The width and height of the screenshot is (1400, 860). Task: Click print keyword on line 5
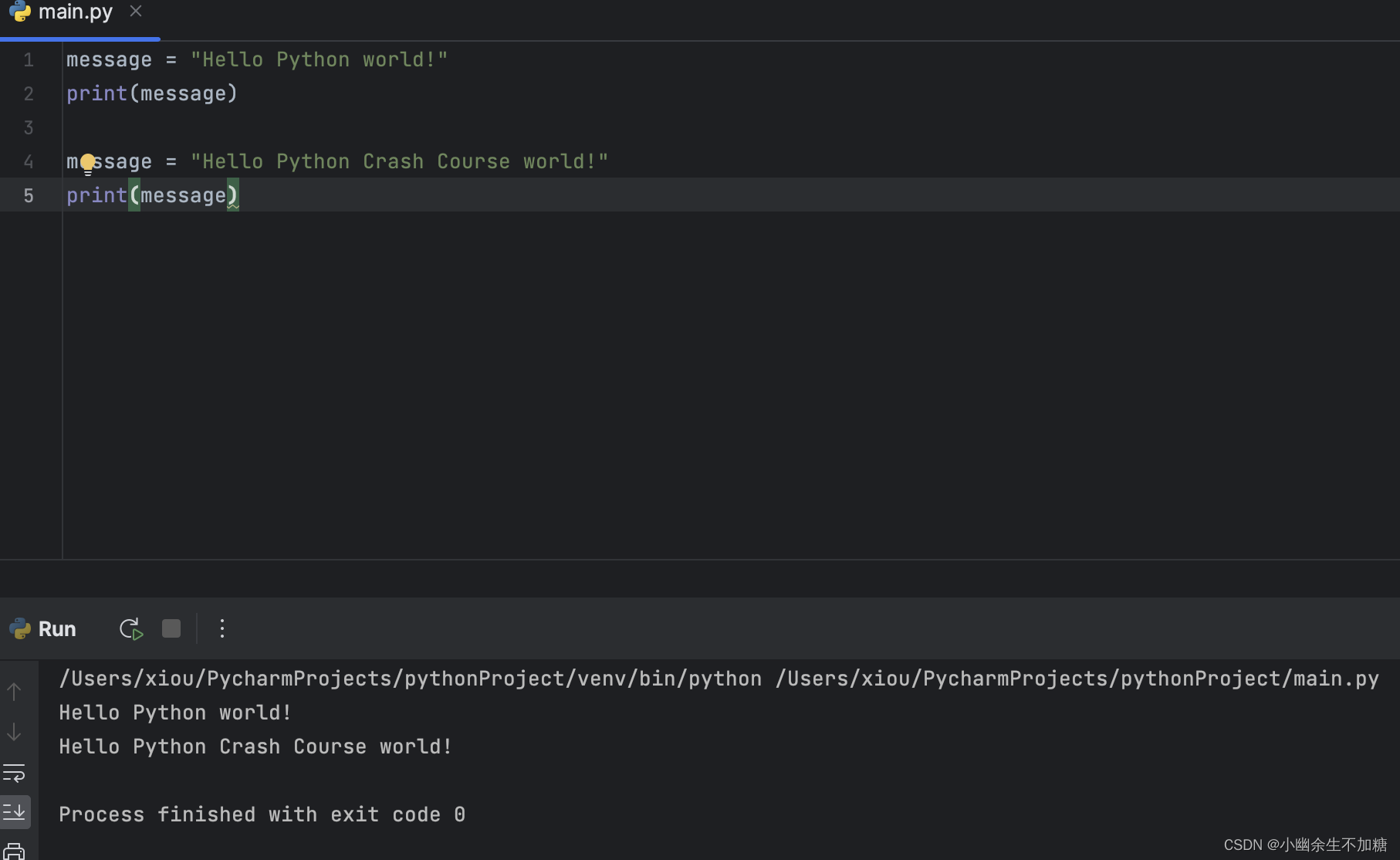(96, 196)
